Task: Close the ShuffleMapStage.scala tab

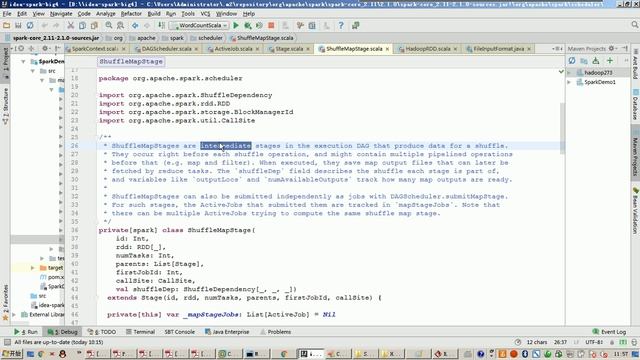Action: coord(387,49)
